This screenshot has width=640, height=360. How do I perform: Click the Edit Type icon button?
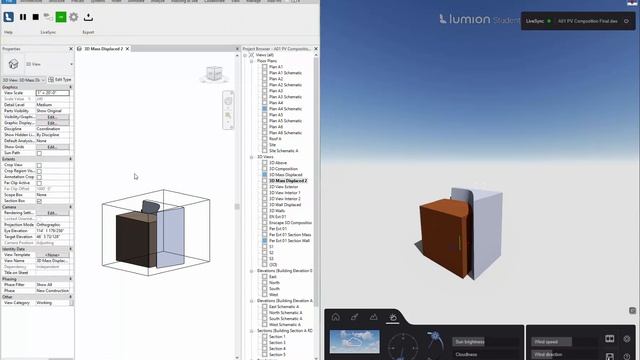[x=60, y=80]
